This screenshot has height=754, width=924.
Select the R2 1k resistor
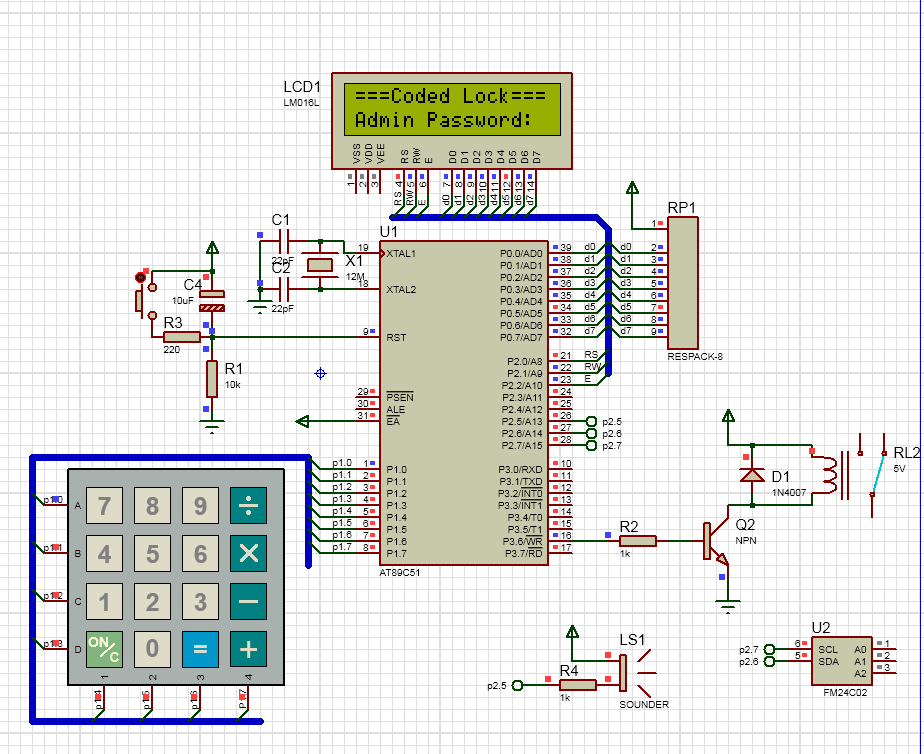tap(638, 541)
